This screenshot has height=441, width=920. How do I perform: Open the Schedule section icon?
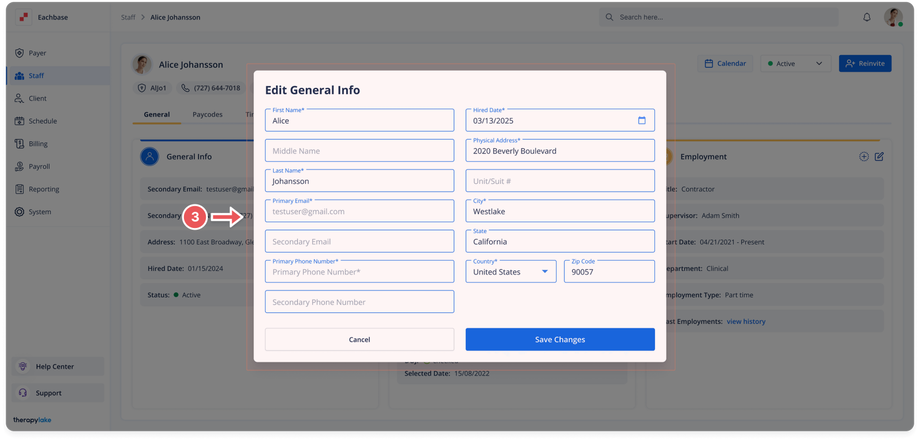pyautogui.click(x=19, y=121)
